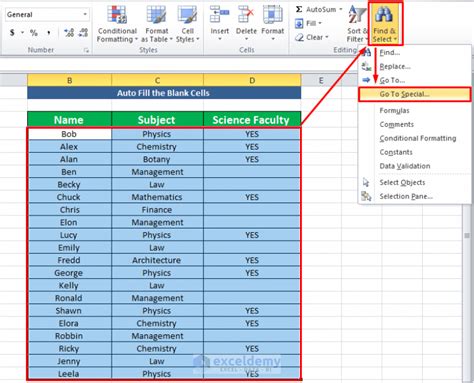The height and width of the screenshot is (383, 474).
Task: Click the Selection Pane icon
Action: (366, 196)
